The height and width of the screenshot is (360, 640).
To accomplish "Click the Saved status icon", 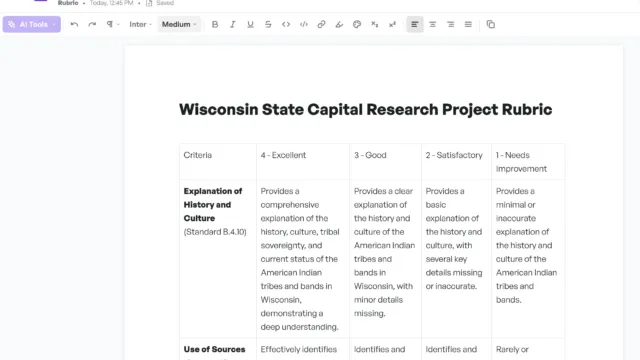I will 149,3.
